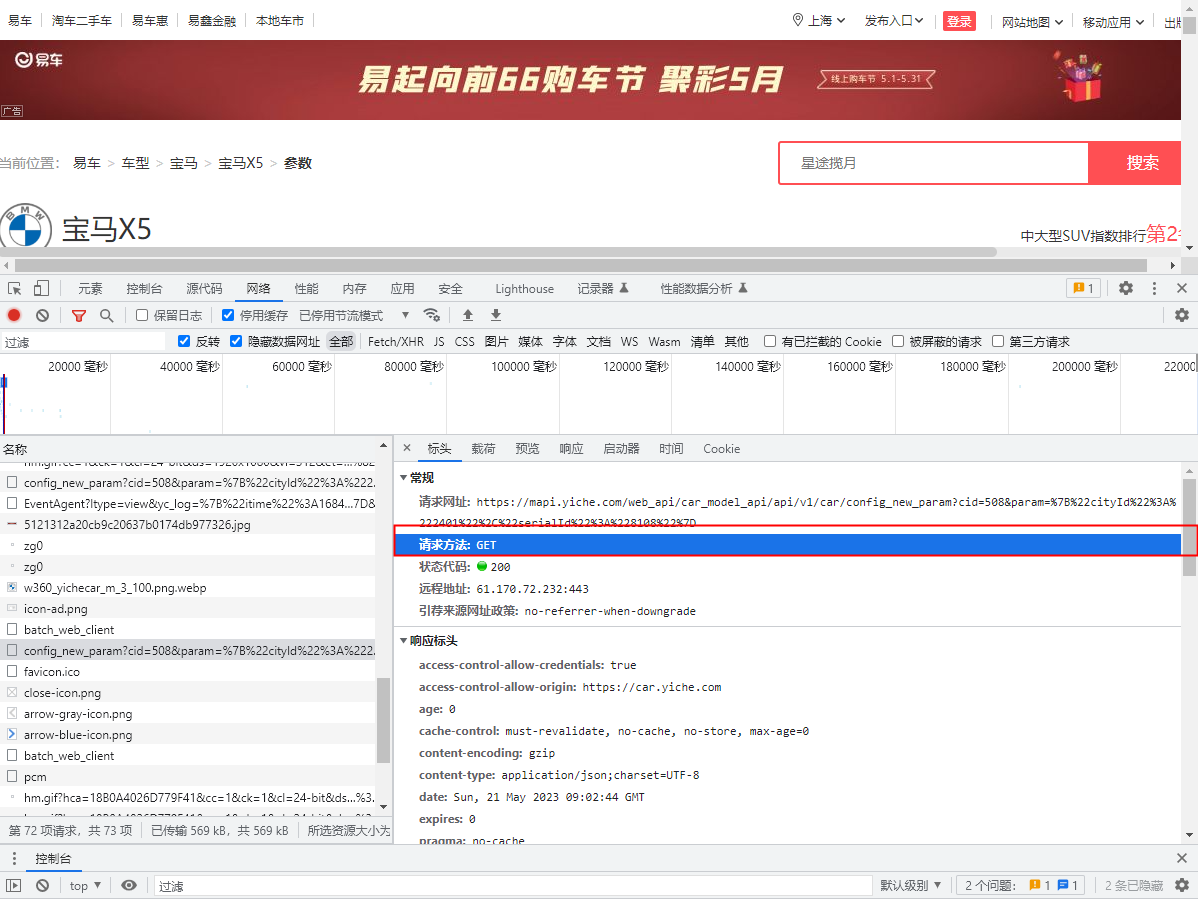Open DevTools main settings gear

click(x=1125, y=288)
